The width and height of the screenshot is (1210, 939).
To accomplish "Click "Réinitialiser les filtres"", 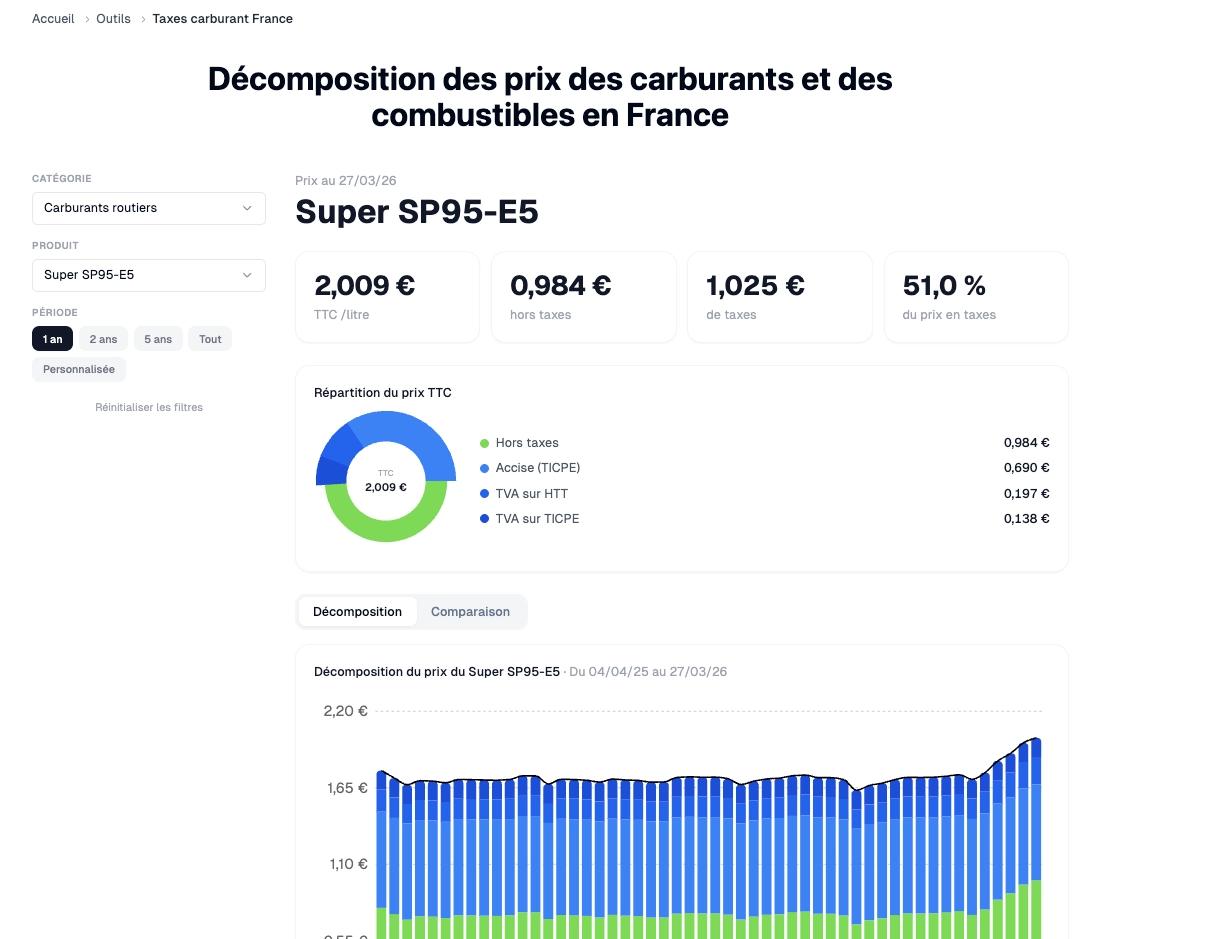I will (x=148, y=407).
